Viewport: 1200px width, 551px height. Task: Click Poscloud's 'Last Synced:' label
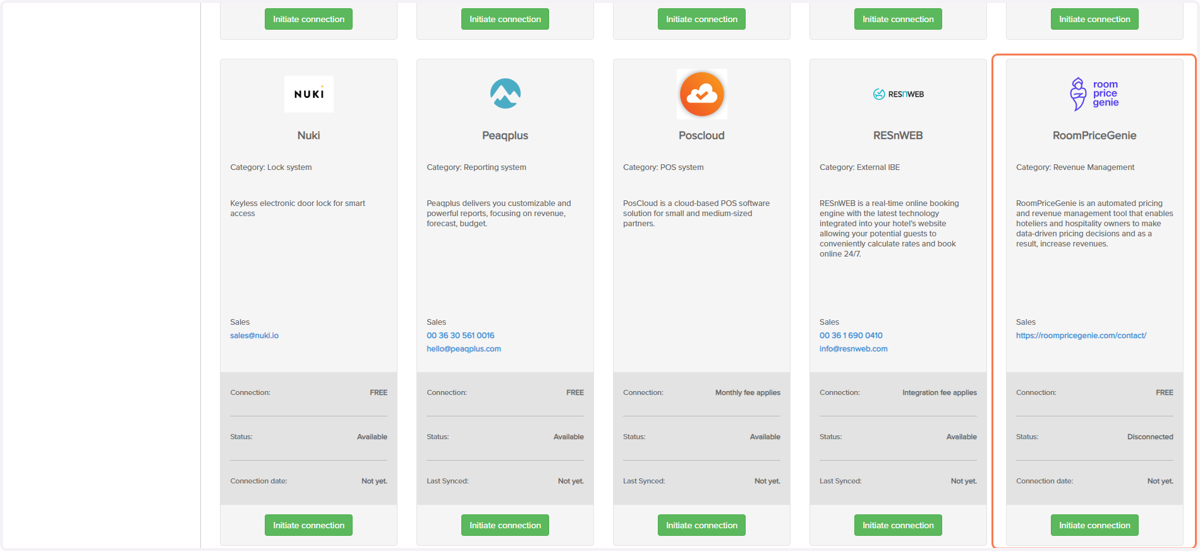(x=644, y=481)
